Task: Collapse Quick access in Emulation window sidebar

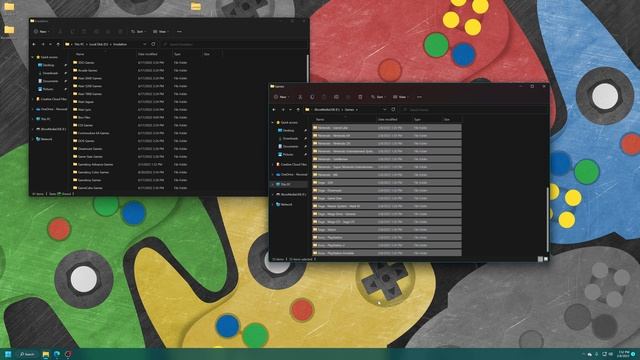Action: click(33, 57)
